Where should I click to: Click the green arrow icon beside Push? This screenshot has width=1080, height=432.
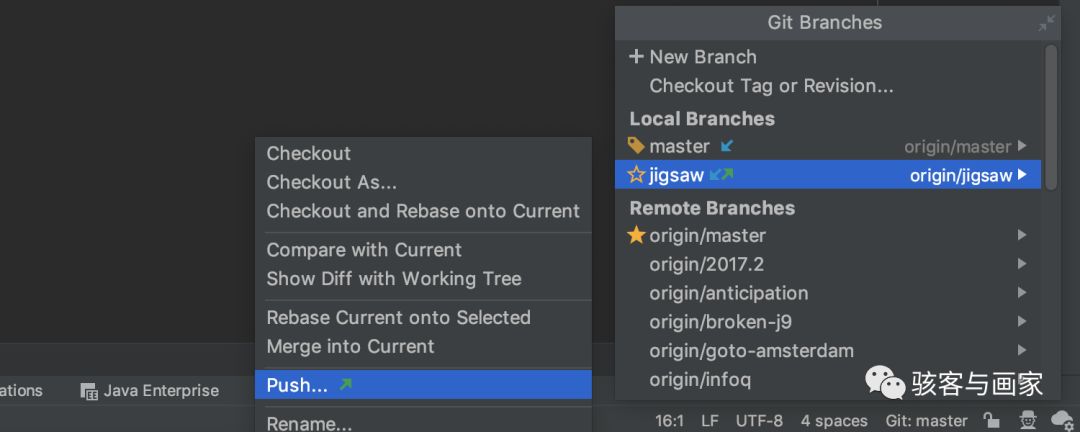click(346, 385)
